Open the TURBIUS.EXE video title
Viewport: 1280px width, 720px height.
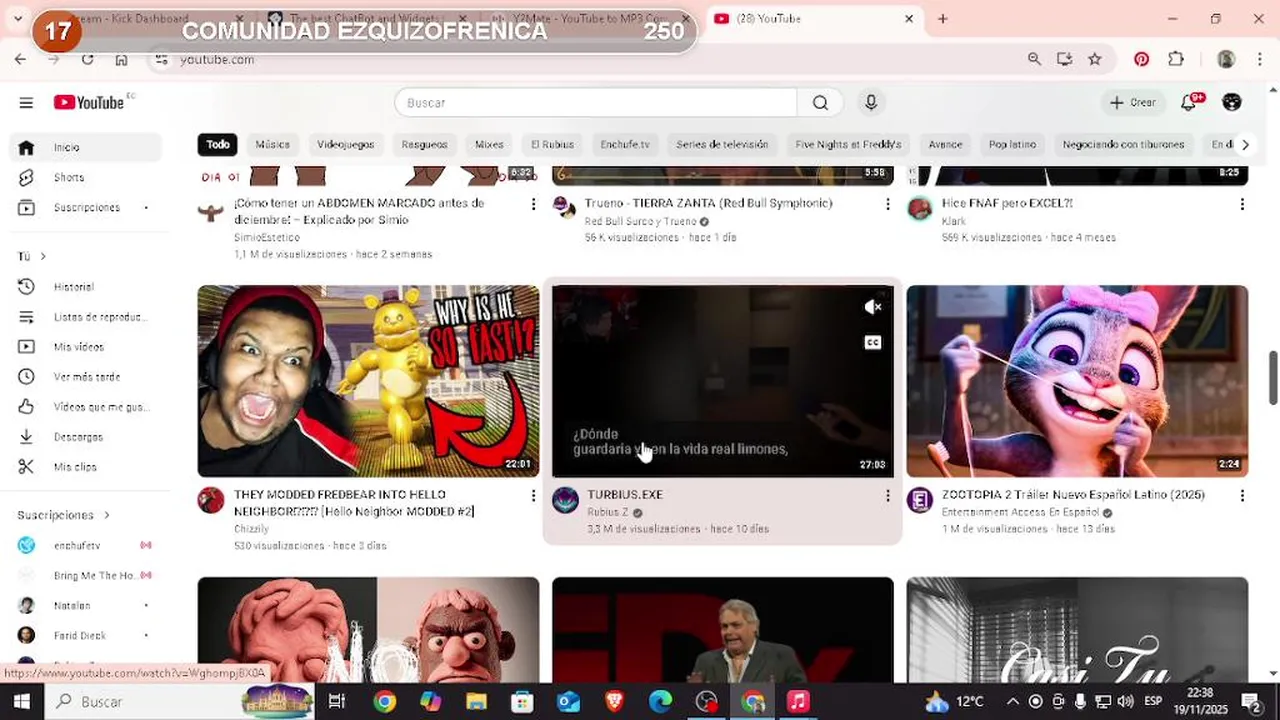625,494
